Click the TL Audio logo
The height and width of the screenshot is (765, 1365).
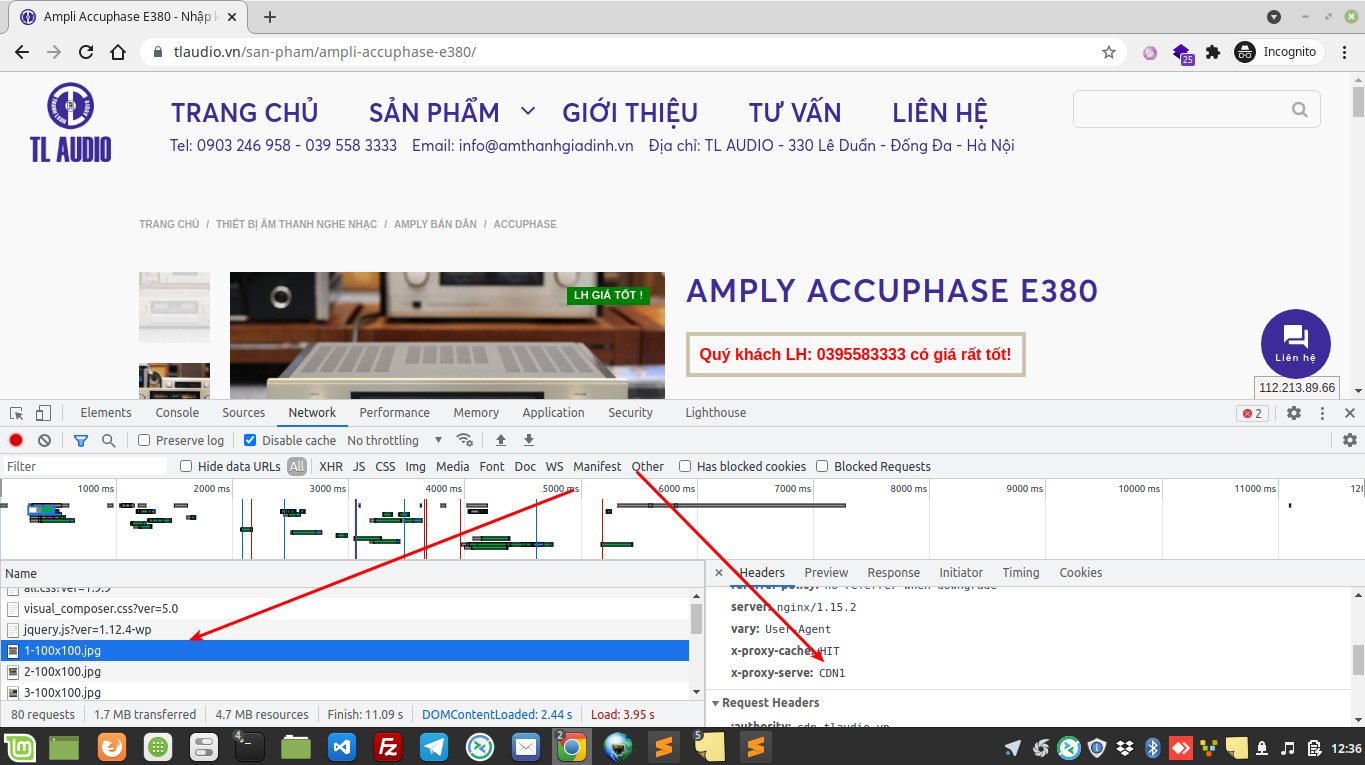pos(70,122)
